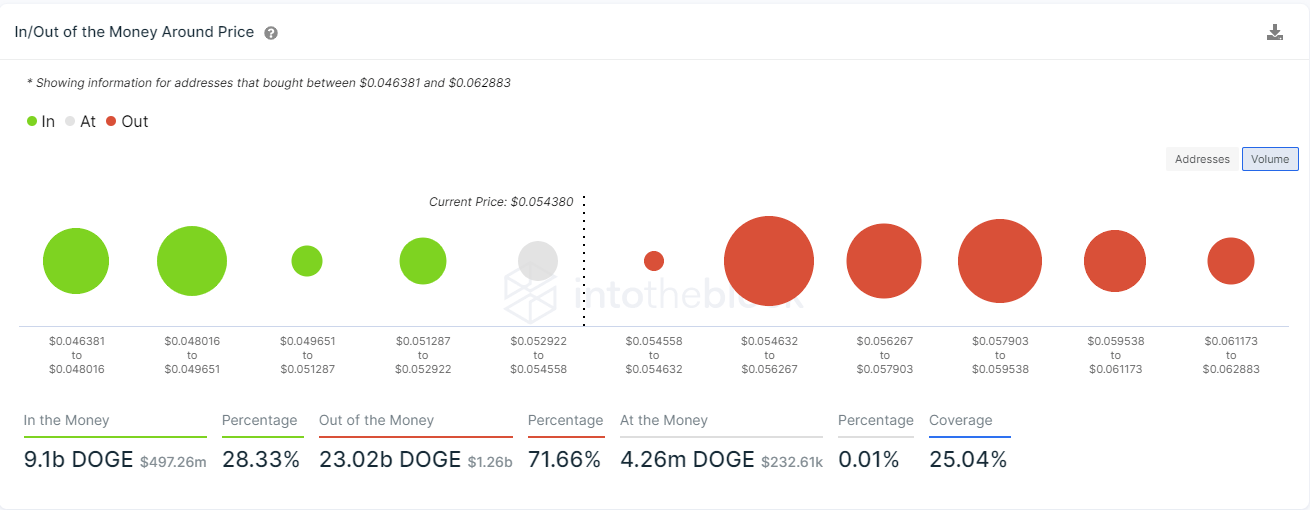Select the $0.046381 to $0.048016 green bubble

pyautogui.click(x=76, y=261)
